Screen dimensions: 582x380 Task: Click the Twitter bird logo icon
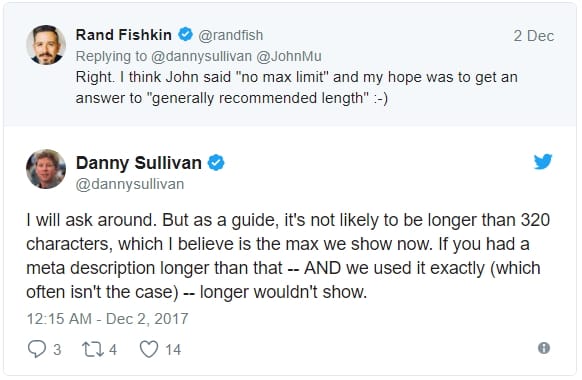pos(543,162)
